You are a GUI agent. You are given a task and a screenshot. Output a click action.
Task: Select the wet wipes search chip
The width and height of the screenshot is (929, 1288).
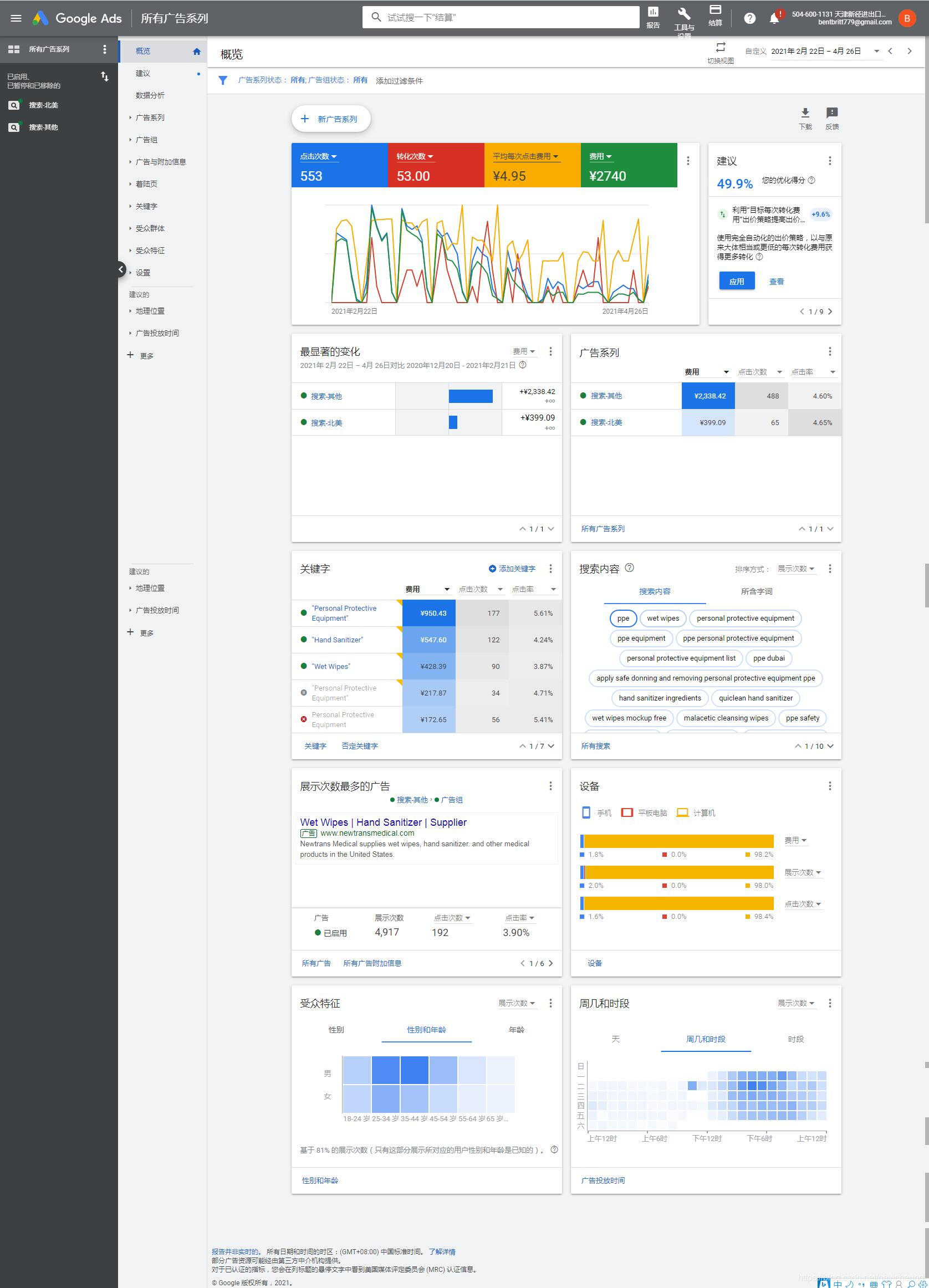(x=663, y=619)
